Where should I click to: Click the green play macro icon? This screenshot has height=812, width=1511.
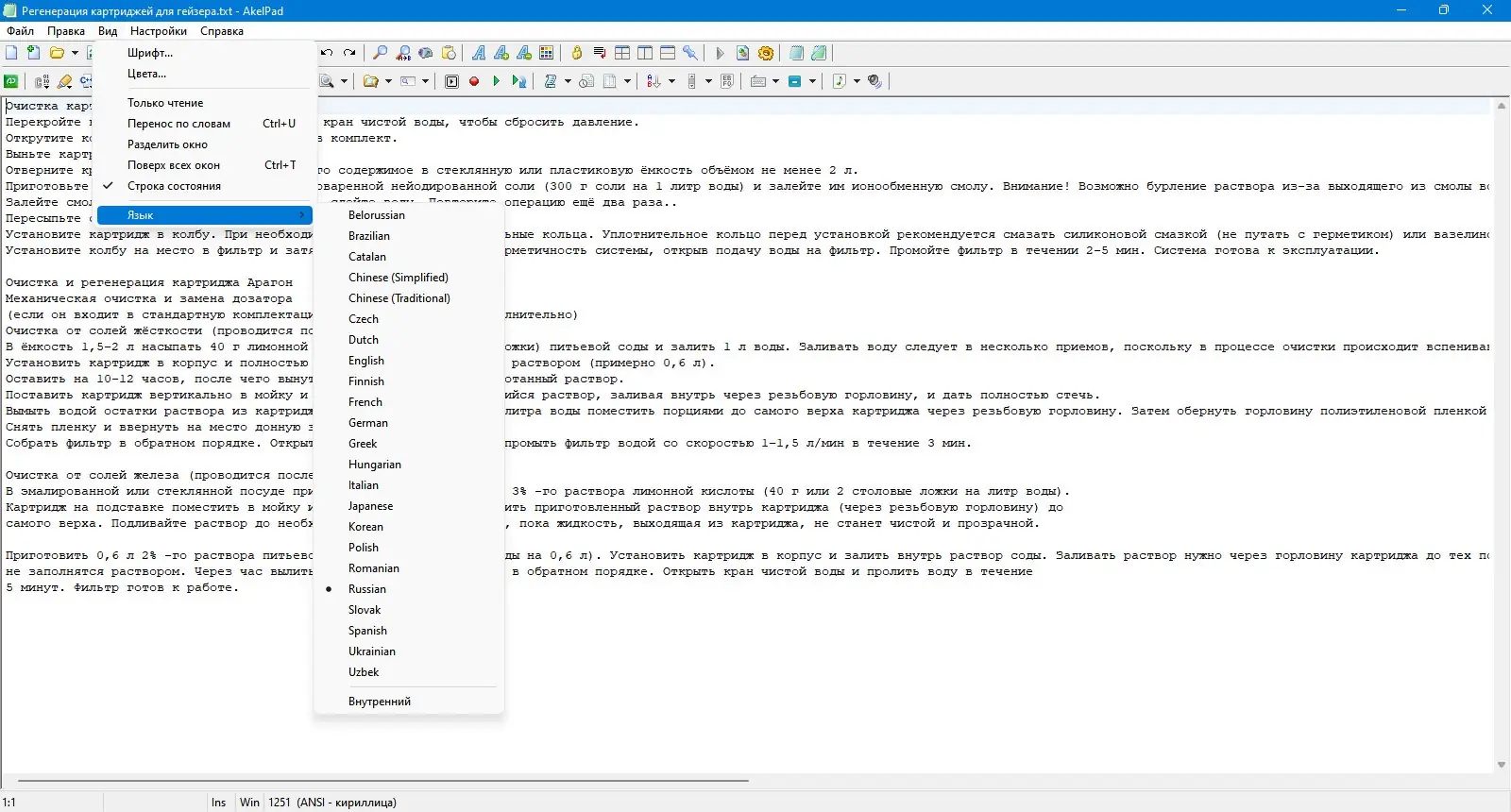click(x=497, y=81)
